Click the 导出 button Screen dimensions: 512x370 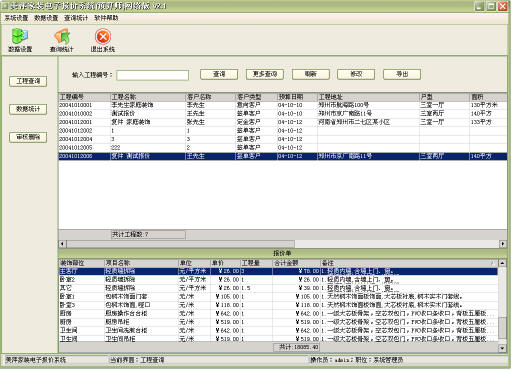tap(402, 74)
